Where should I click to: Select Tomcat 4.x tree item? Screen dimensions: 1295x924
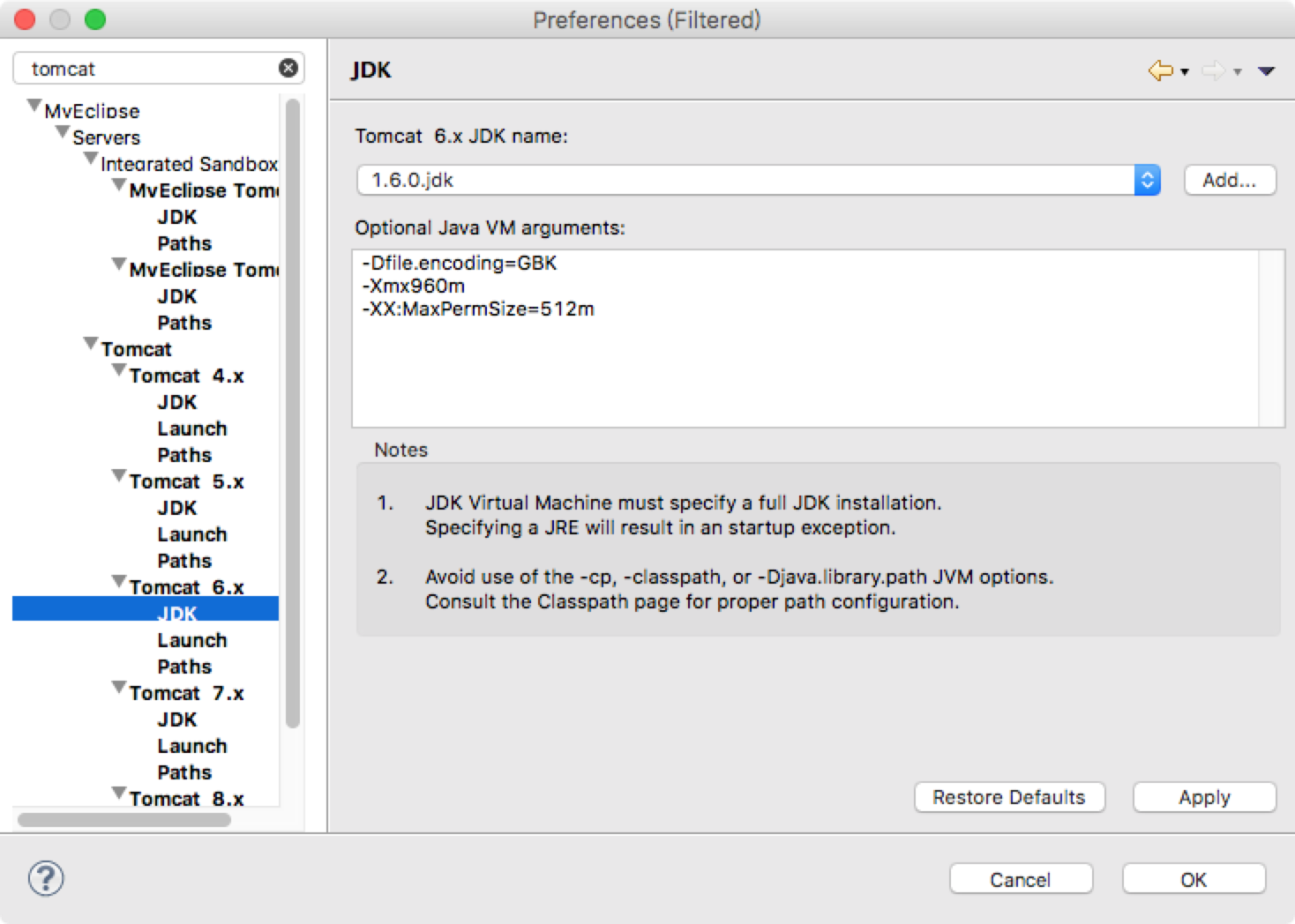pyautogui.click(x=186, y=376)
